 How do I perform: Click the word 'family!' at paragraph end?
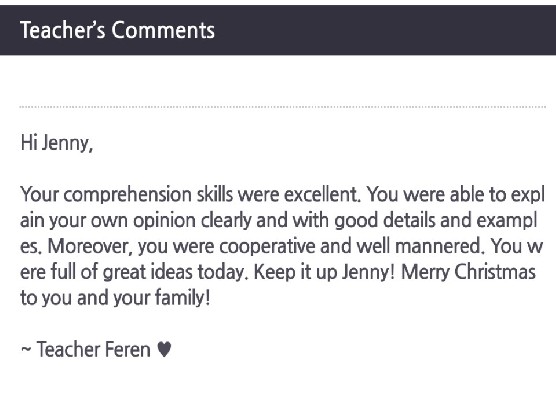click(x=183, y=298)
